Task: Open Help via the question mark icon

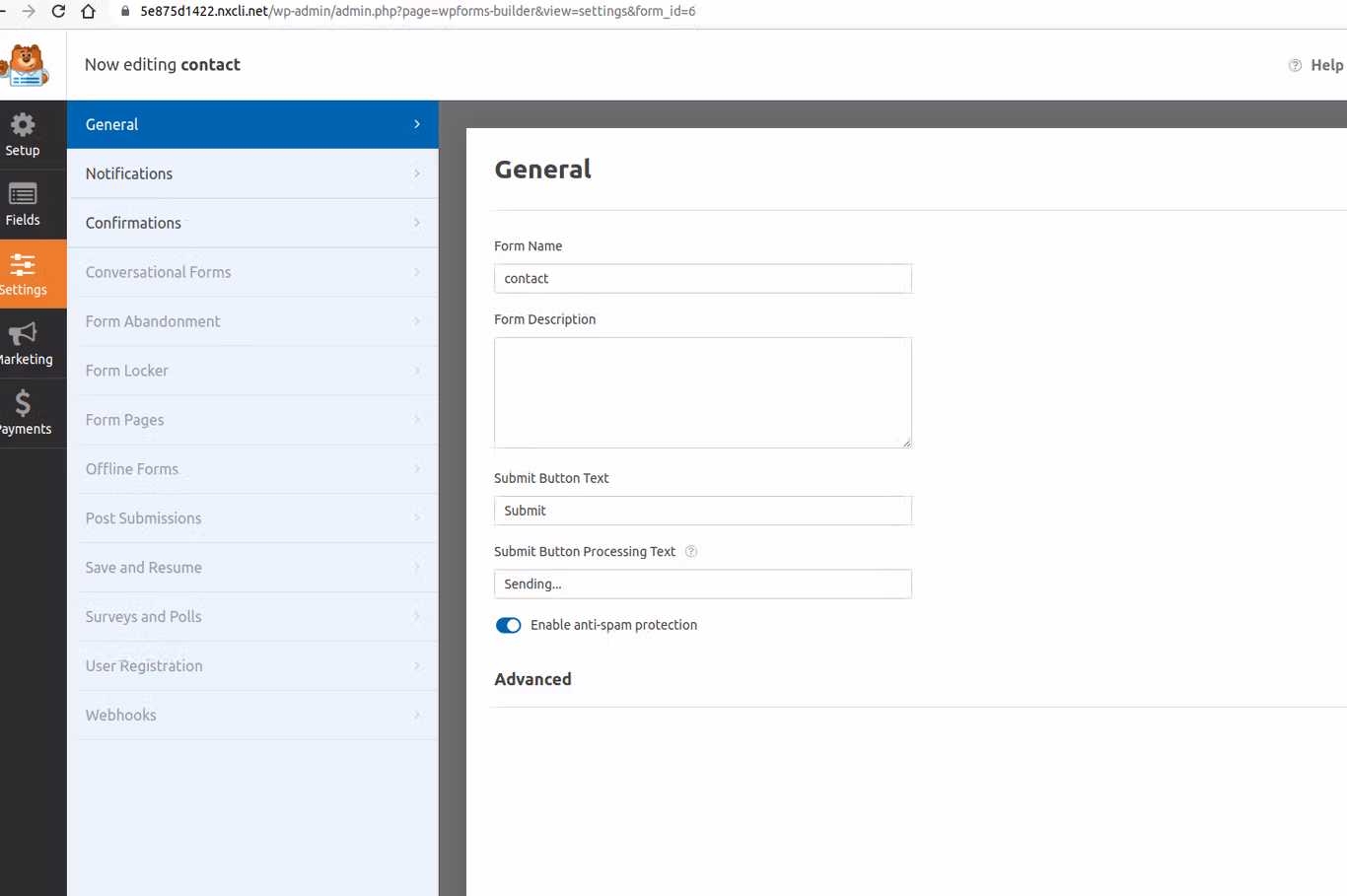Action: (x=1295, y=64)
